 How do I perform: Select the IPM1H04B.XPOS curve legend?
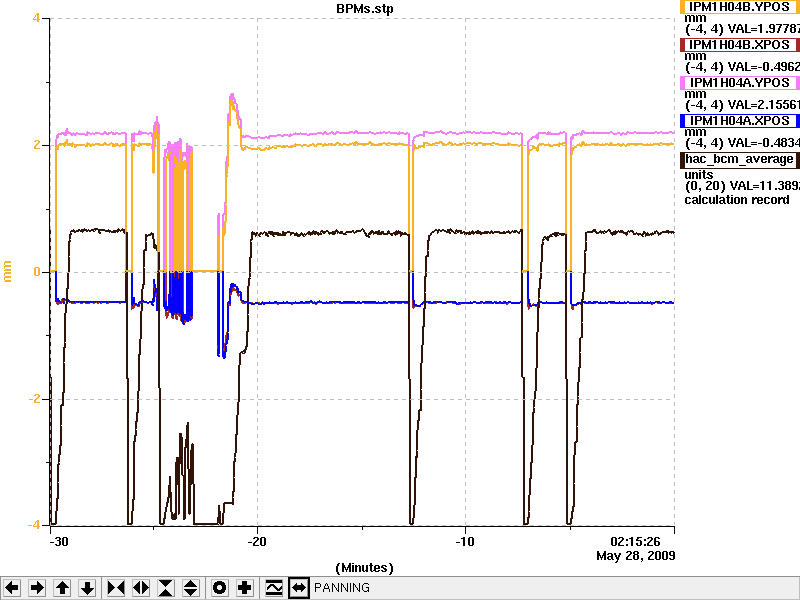pos(740,45)
